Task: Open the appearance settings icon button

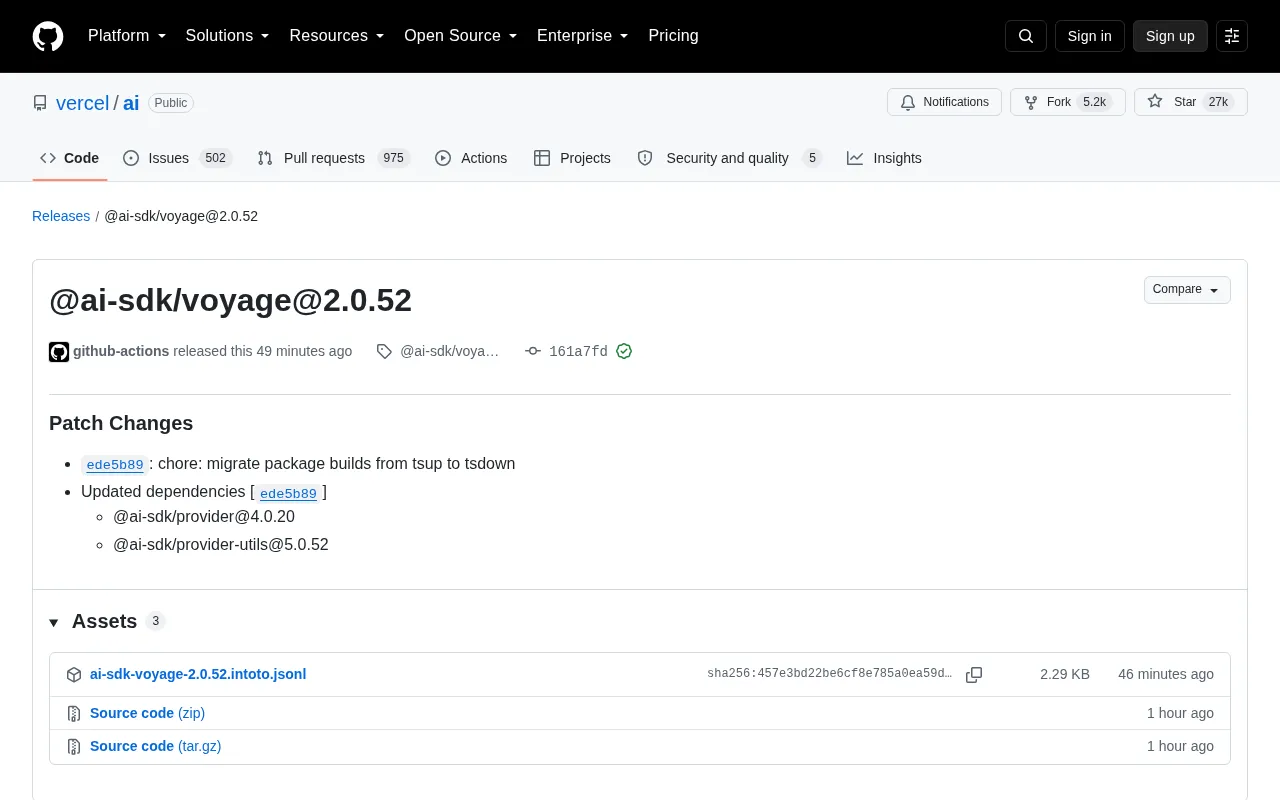Action: pos(1232,36)
